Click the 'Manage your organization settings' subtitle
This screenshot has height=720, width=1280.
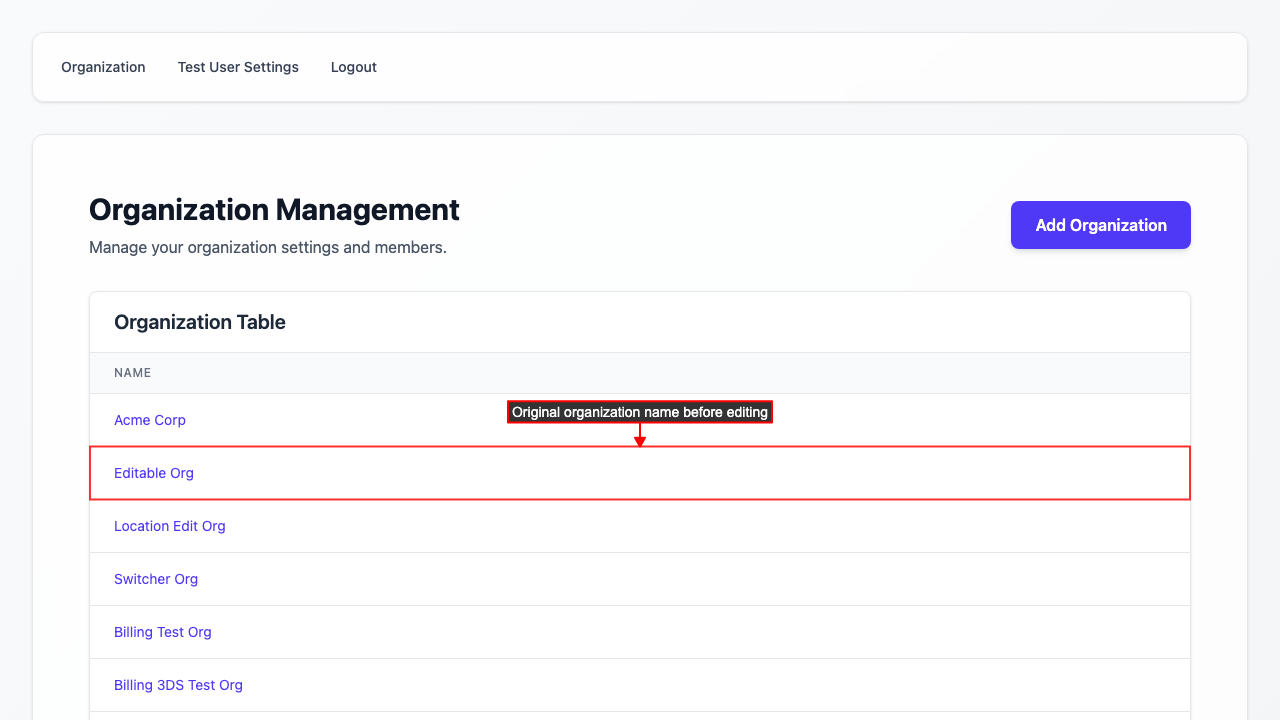pos(268,247)
